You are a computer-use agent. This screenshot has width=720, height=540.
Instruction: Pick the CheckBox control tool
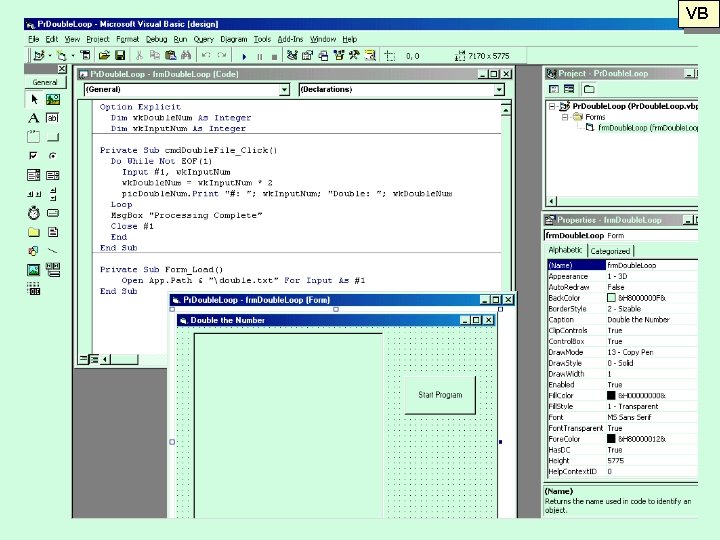pyautogui.click(x=34, y=156)
